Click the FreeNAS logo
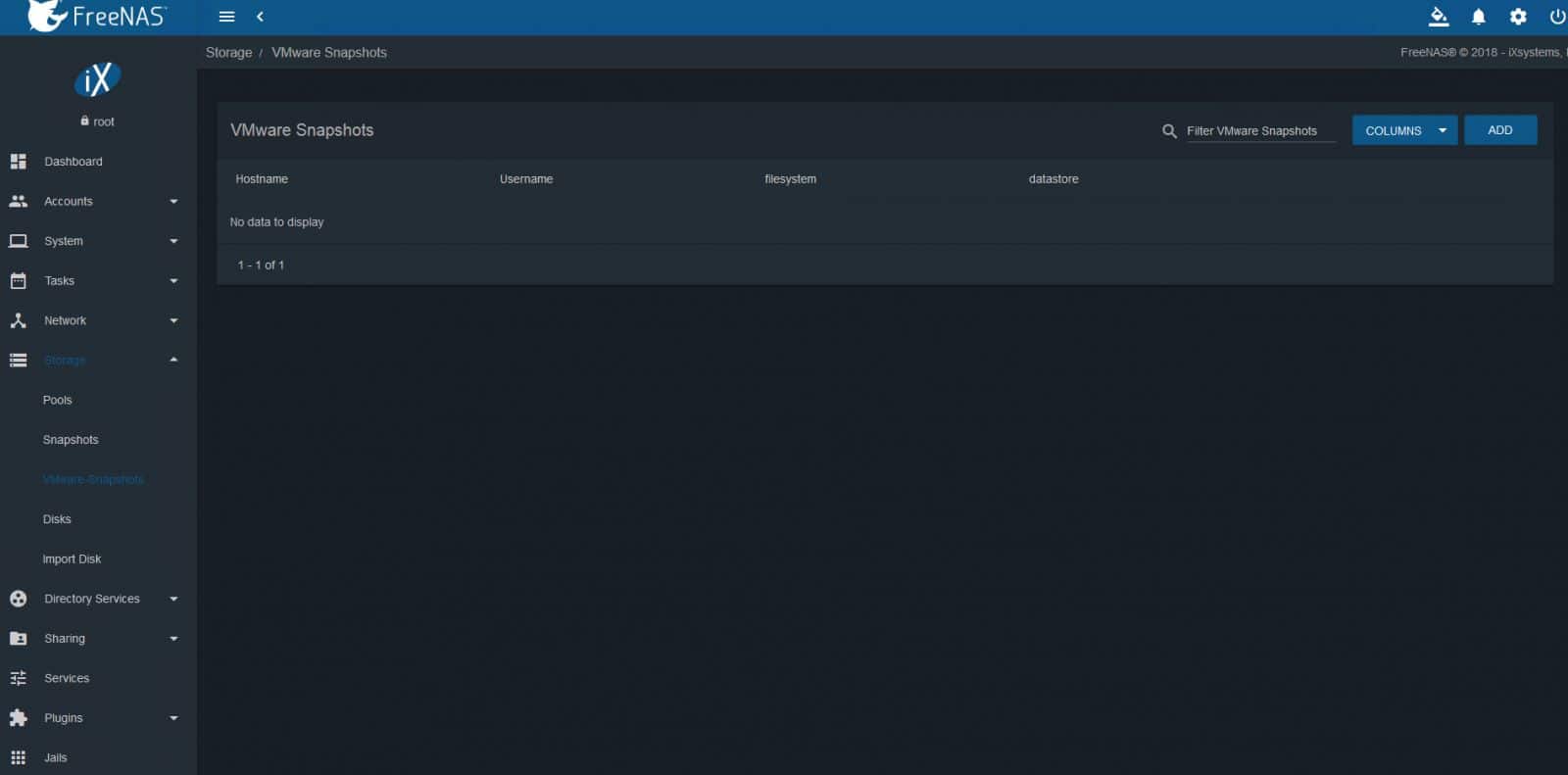This screenshot has width=1568, height=775. pyautogui.click(x=96, y=16)
